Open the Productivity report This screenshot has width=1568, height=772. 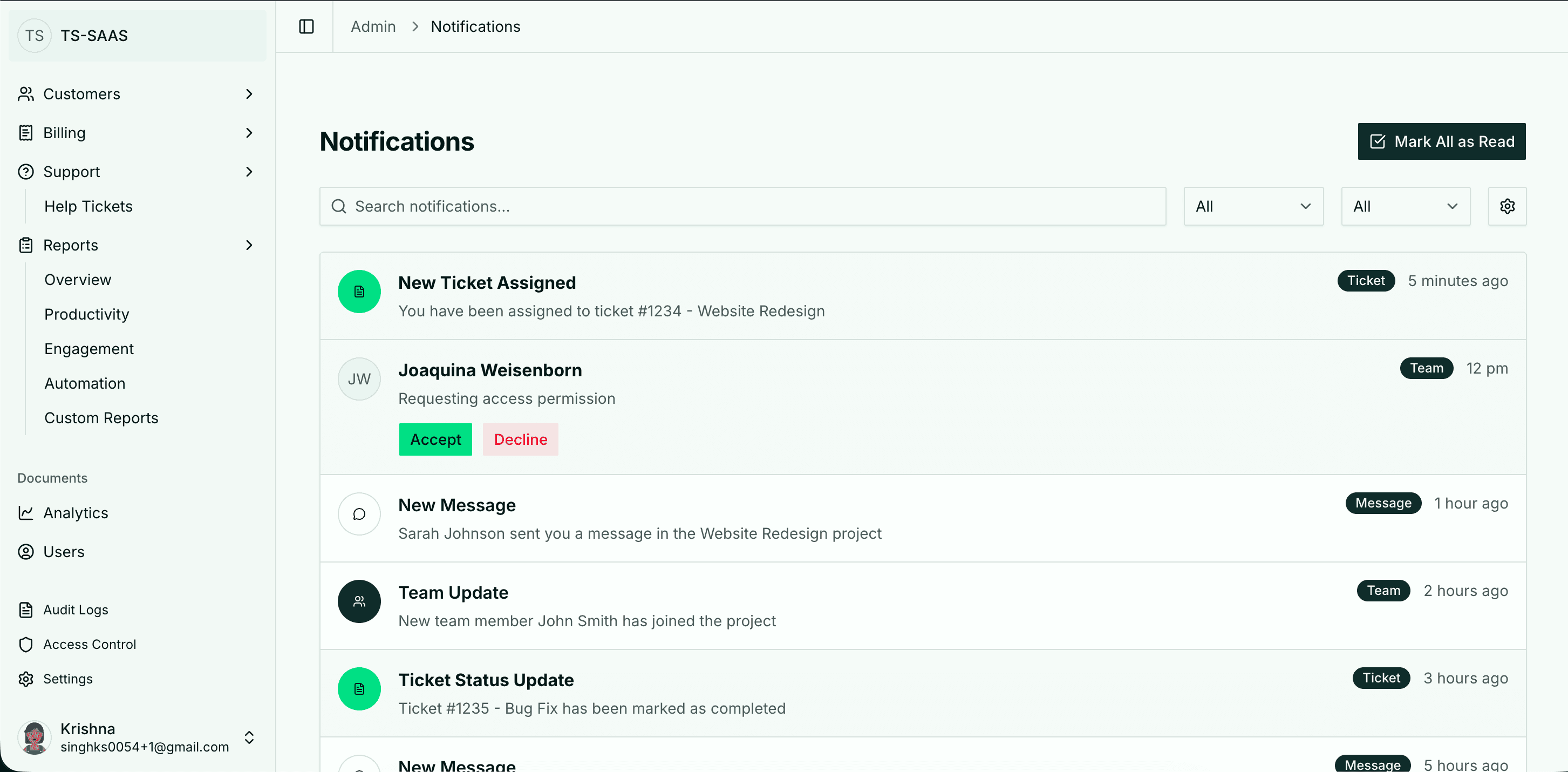coord(86,314)
